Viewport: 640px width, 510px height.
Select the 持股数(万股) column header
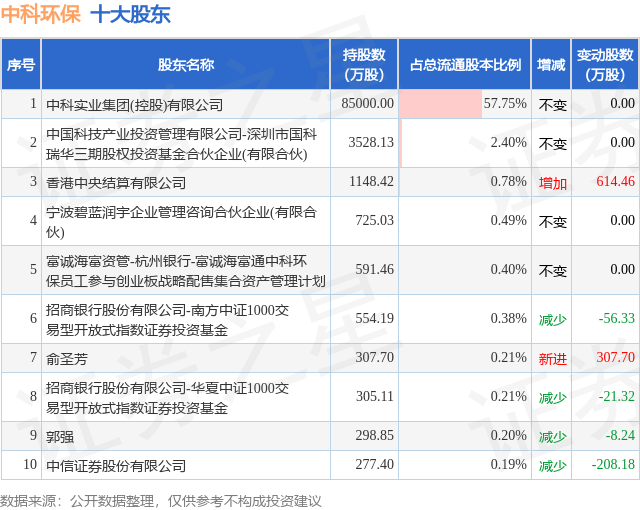click(x=364, y=64)
